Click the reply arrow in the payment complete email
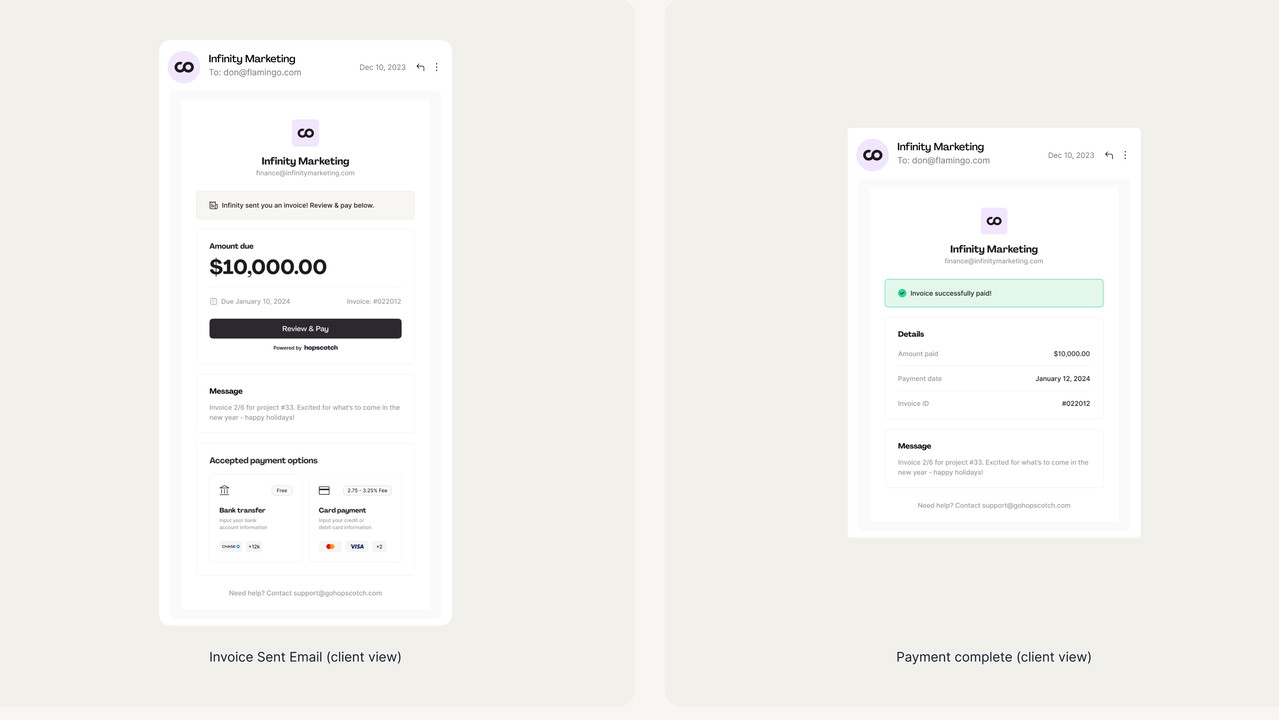Image resolution: width=1279 pixels, height=720 pixels. (1109, 155)
